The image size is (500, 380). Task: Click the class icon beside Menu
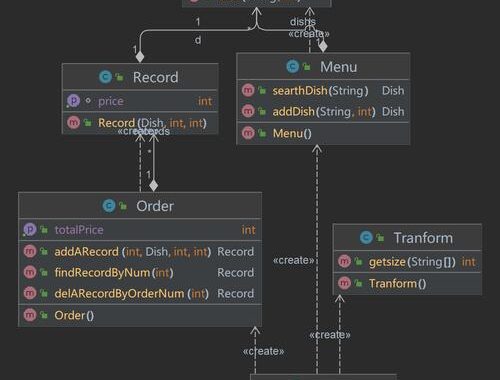tap(293, 67)
